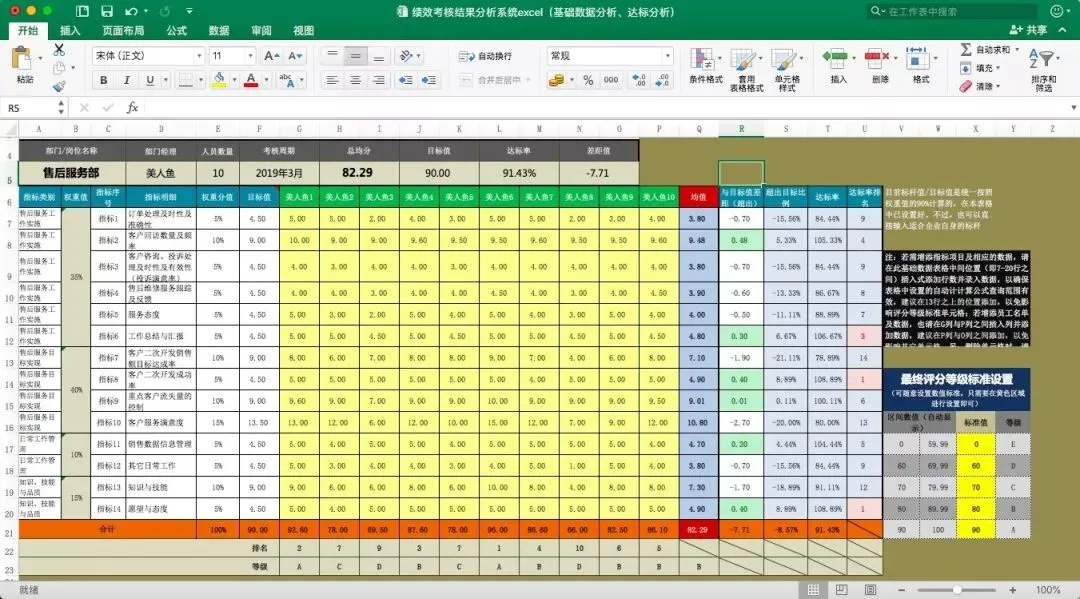Click the Undo arrow in the title bar

tap(131, 11)
